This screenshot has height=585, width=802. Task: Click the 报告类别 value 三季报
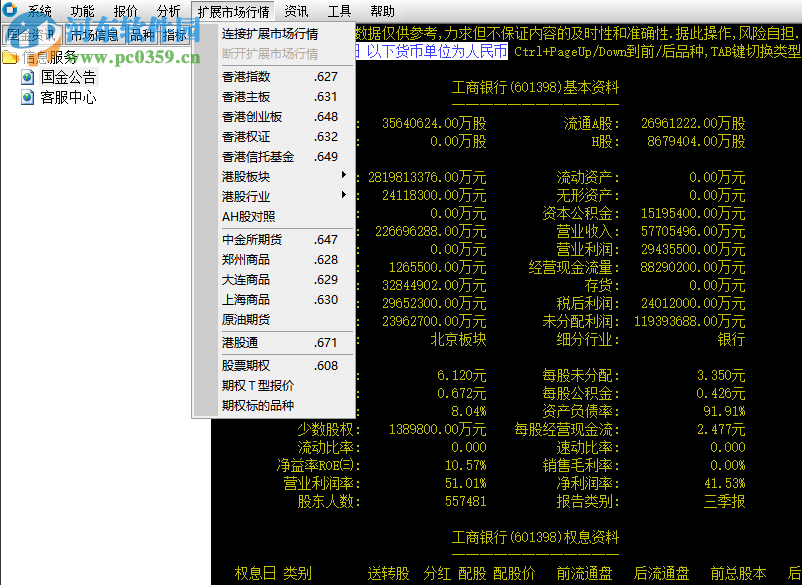(x=724, y=501)
